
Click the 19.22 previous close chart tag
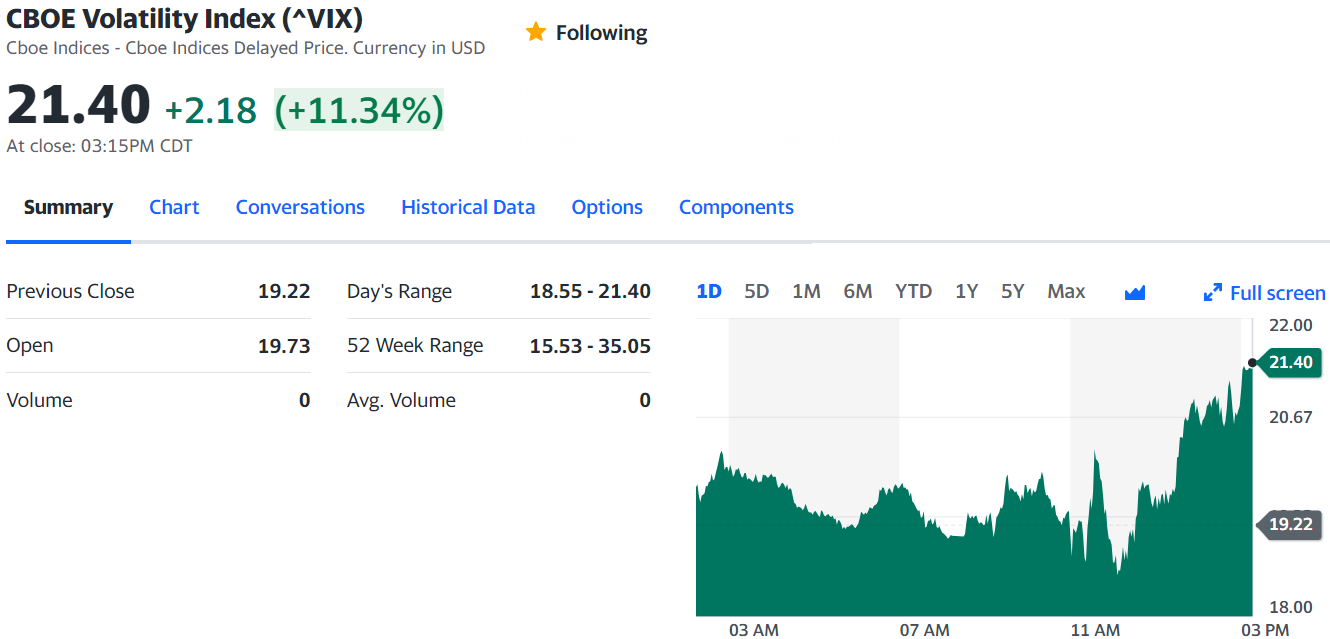[1289, 523]
